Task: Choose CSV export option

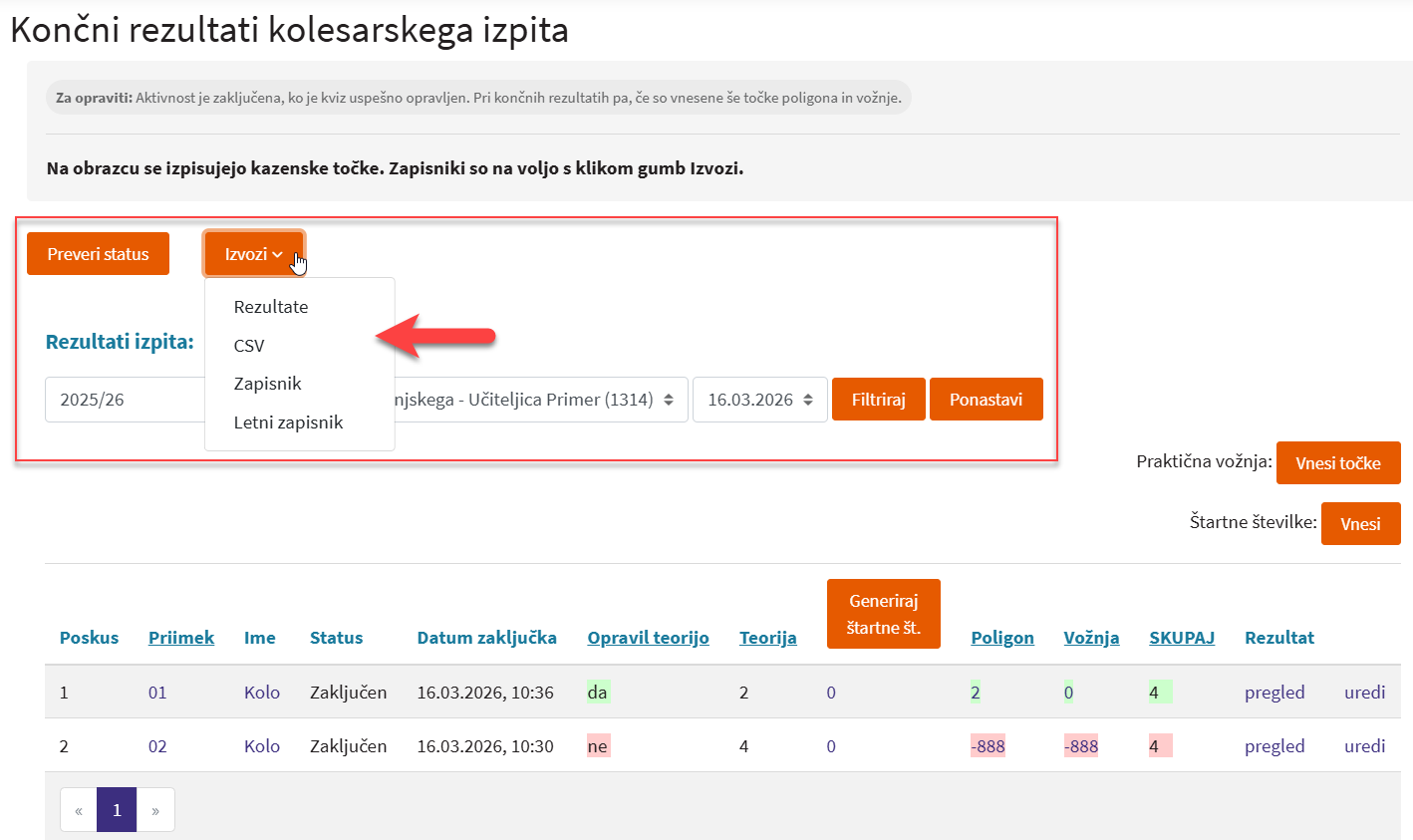Action: [x=249, y=346]
